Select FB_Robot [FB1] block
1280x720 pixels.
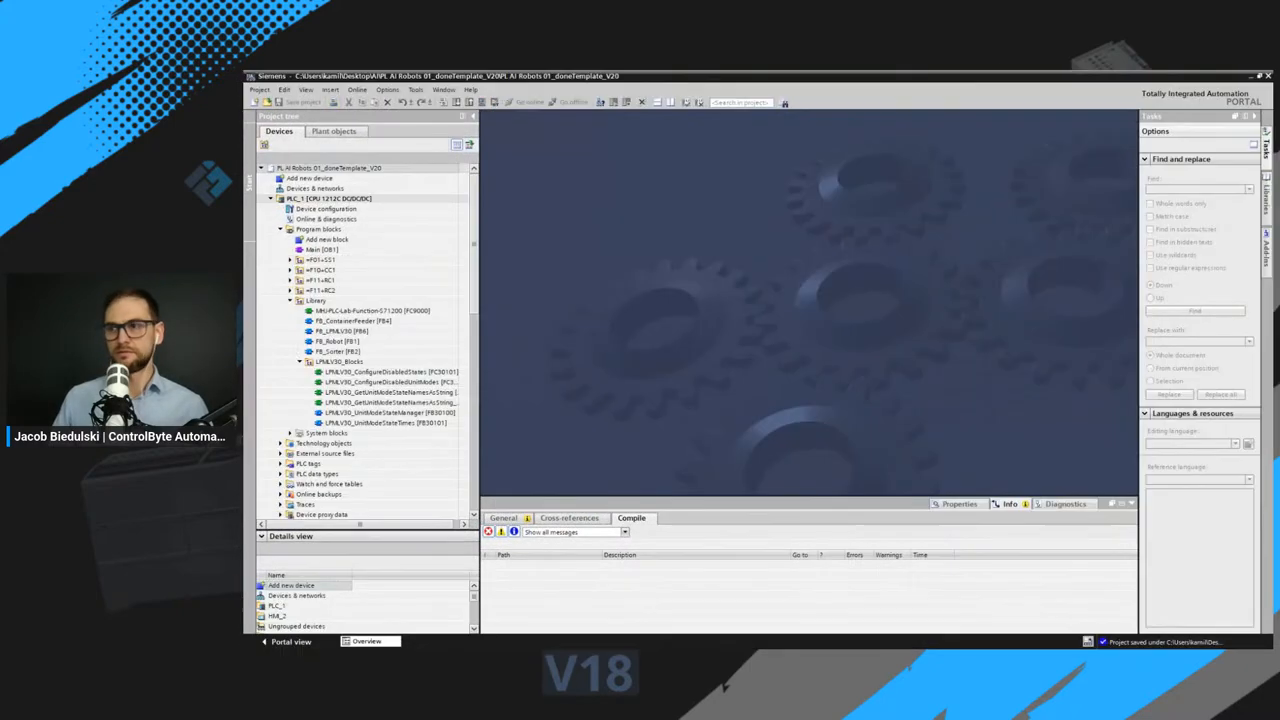(337, 341)
